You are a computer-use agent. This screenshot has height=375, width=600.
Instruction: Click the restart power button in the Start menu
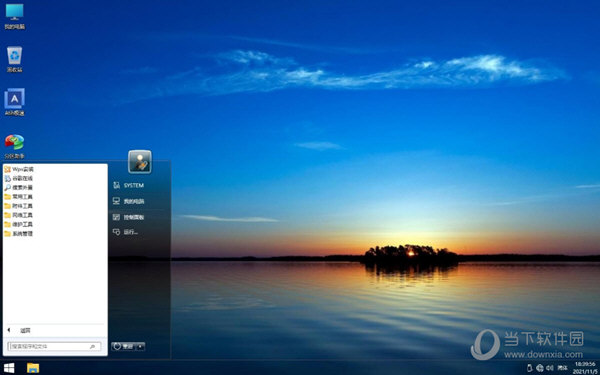pyautogui.click(x=124, y=346)
